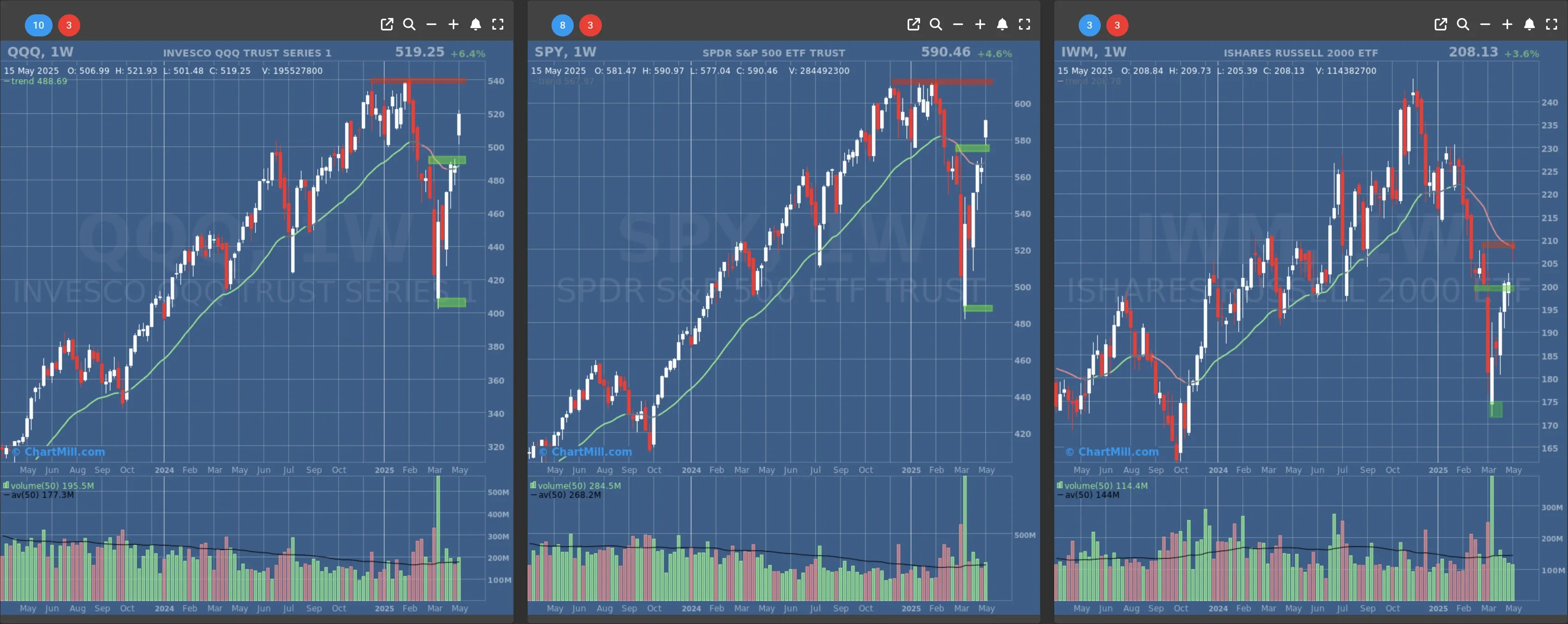The width and height of the screenshot is (1568, 624).
Task: Click the +6.4% change on QQQ
Action: [x=468, y=53]
